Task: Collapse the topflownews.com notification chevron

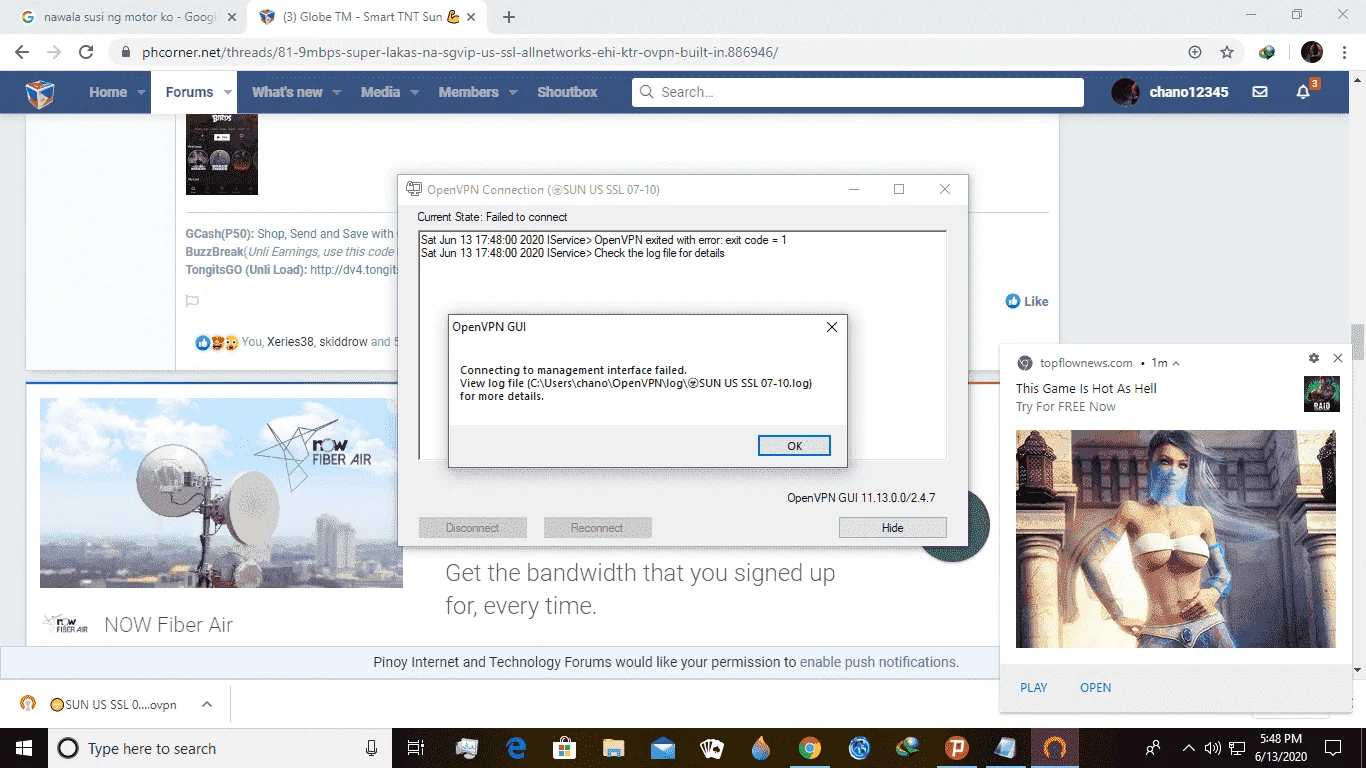Action: pyautogui.click(x=1176, y=363)
